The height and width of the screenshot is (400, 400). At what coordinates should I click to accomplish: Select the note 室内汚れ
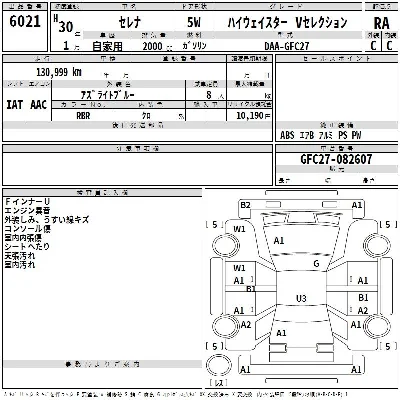point(20,265)
